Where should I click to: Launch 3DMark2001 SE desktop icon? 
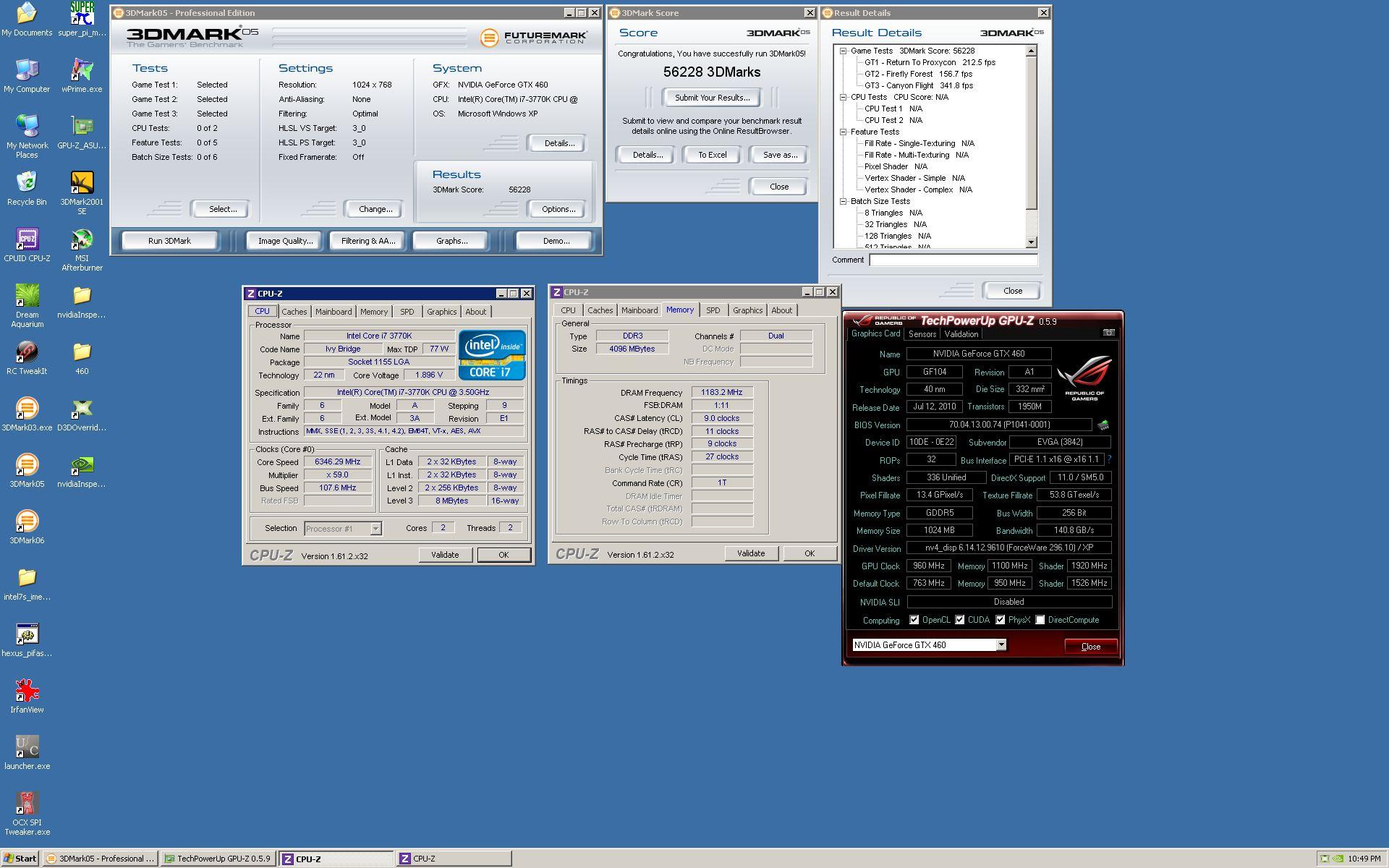[82, 192]
